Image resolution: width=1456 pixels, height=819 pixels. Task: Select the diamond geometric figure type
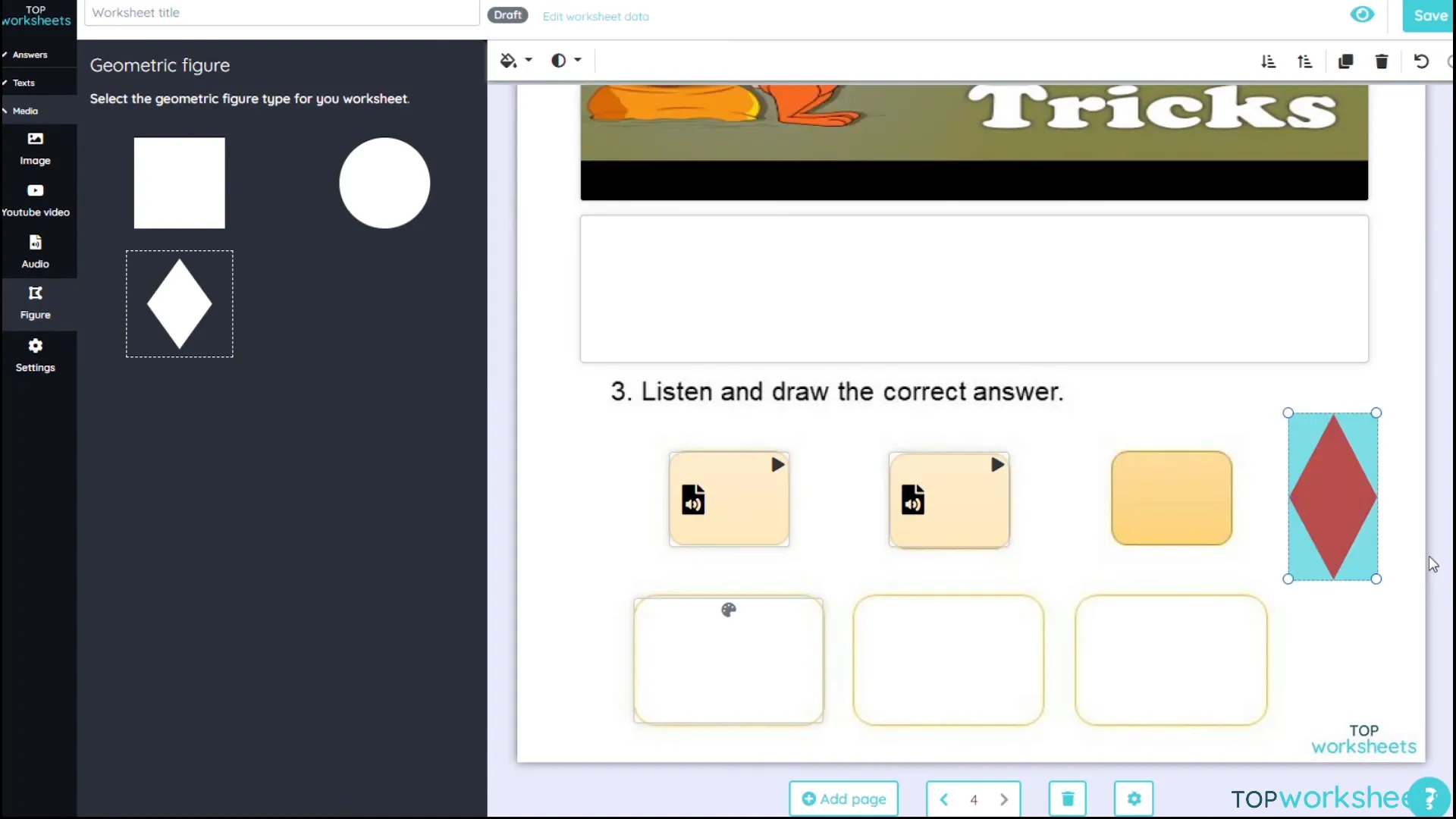(x=179, y=304)
